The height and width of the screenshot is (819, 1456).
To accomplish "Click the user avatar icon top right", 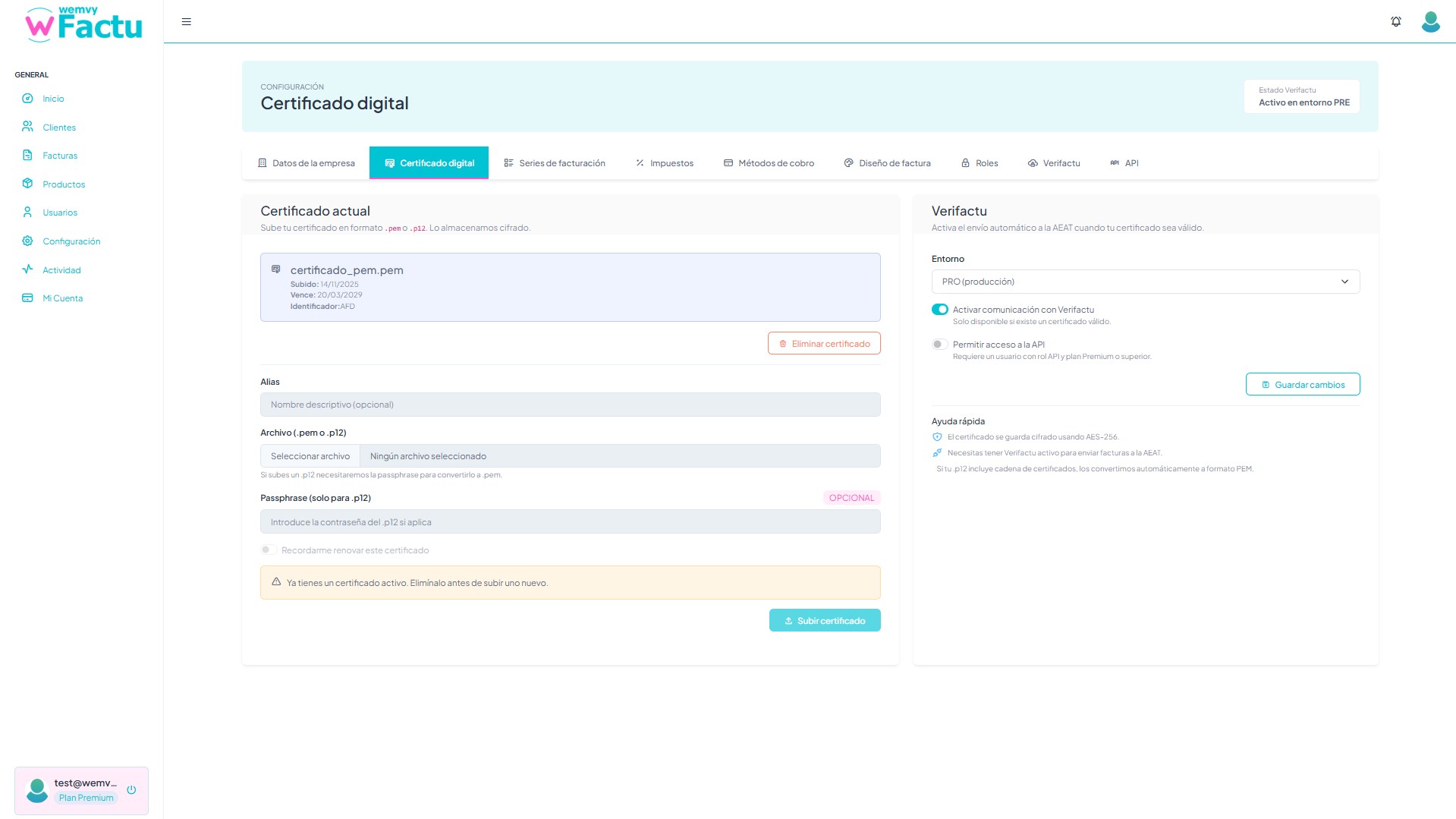I will (1430, 21).
